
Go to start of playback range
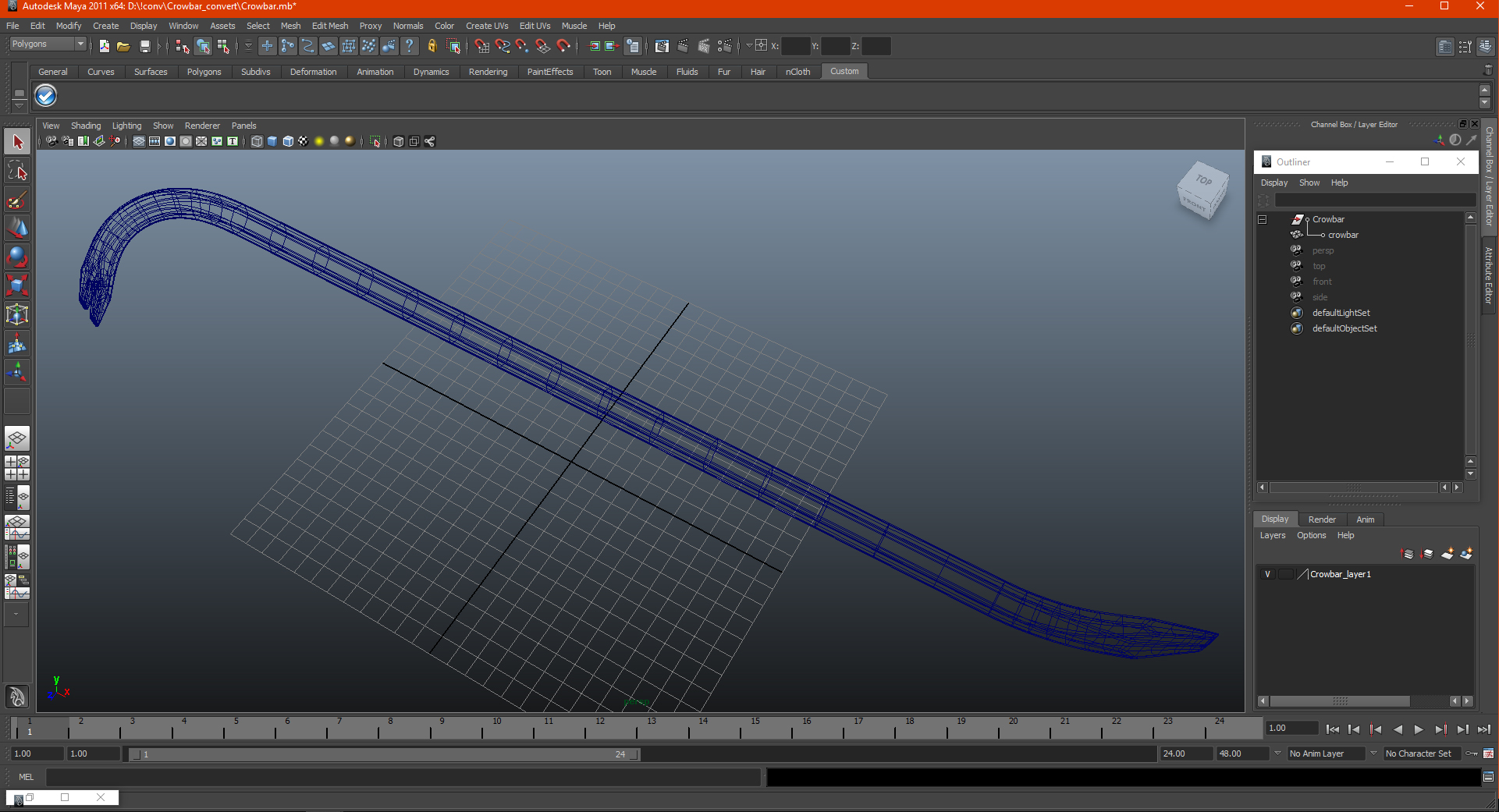point(1333,729)
